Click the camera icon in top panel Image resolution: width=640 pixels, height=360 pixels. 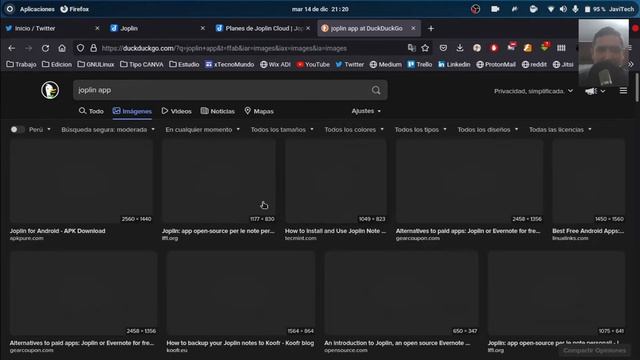click(495, 9)
